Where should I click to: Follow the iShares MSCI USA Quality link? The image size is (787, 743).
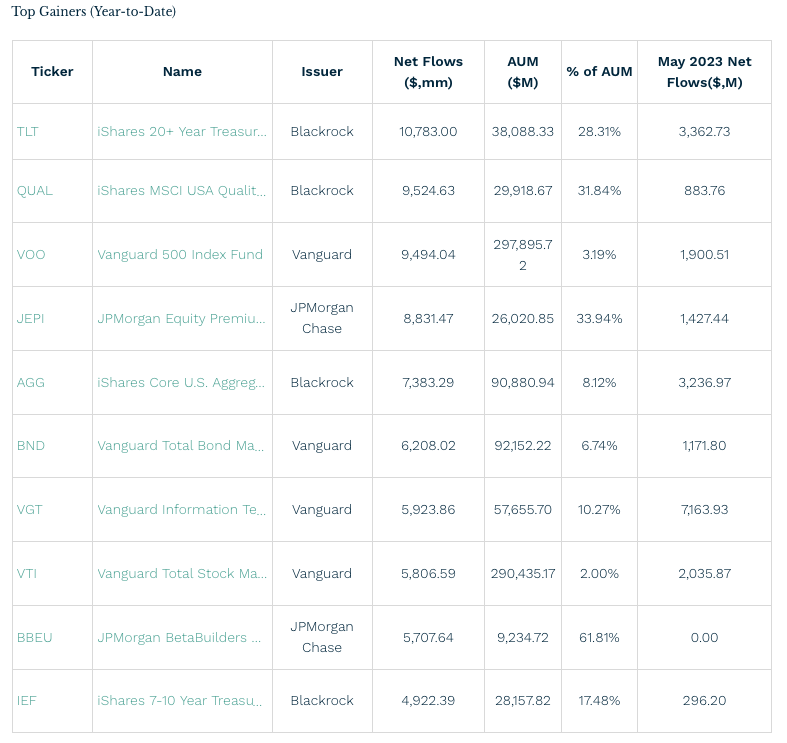point(182,191)
